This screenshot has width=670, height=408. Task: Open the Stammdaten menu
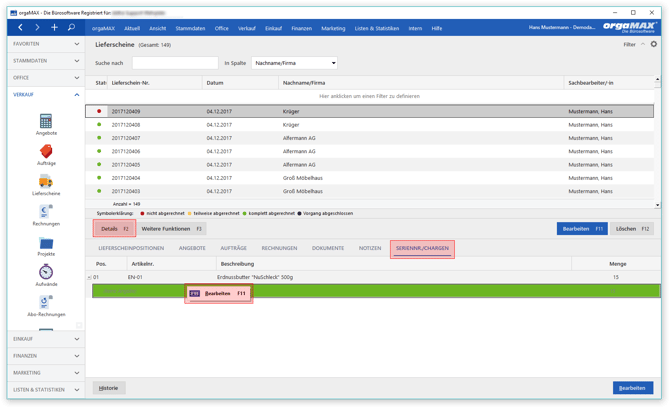pos(190,28)
